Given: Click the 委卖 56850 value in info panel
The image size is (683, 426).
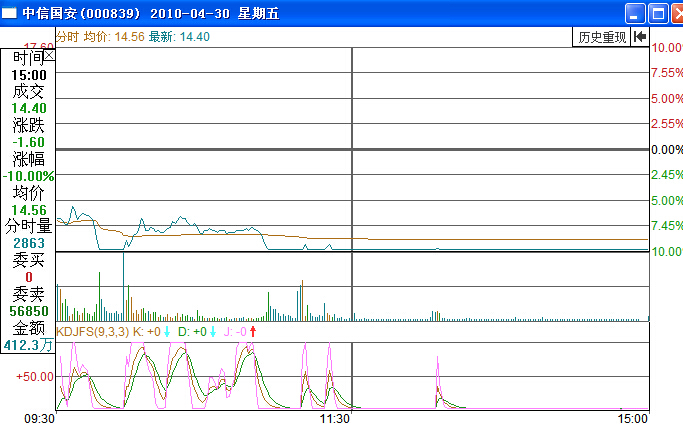Looking at the screenshot, I should (29, 311).
